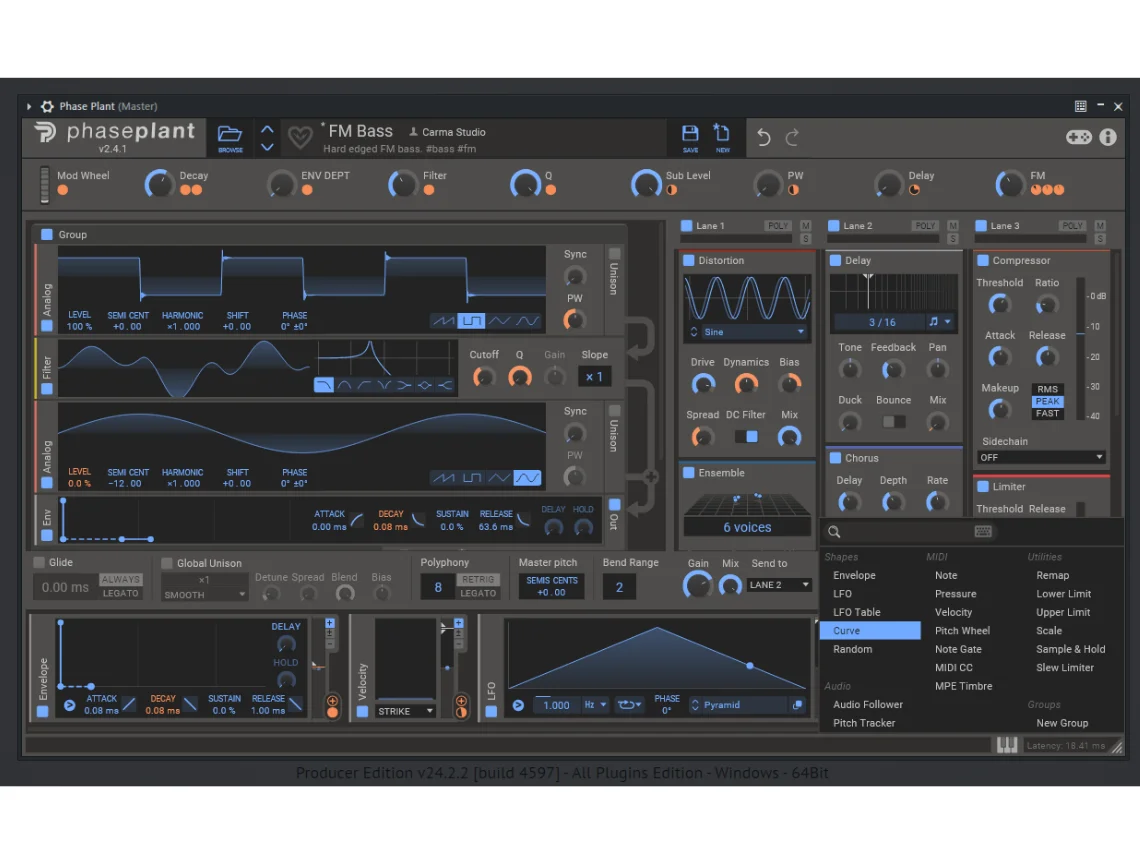Create a new preset with New icon
Viewport: 1140px width, 855px height.
(722, 137)
